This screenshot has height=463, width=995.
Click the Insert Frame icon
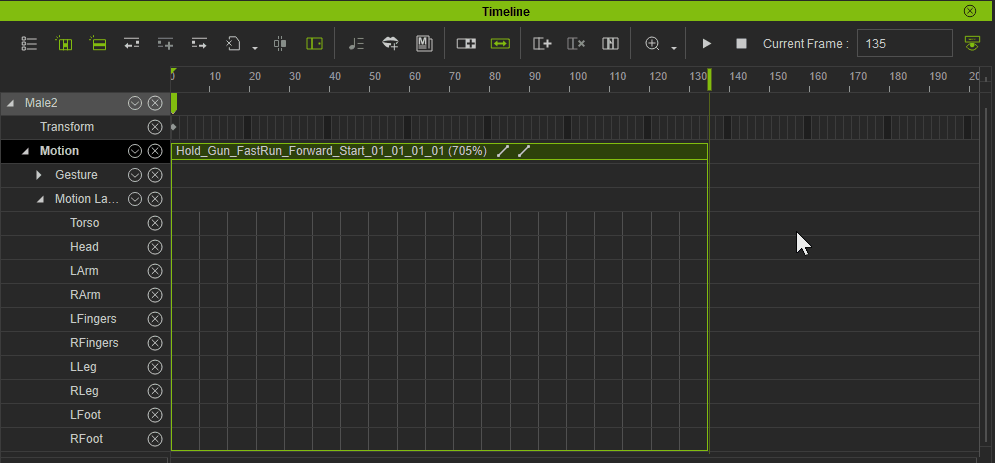[542, 43]
